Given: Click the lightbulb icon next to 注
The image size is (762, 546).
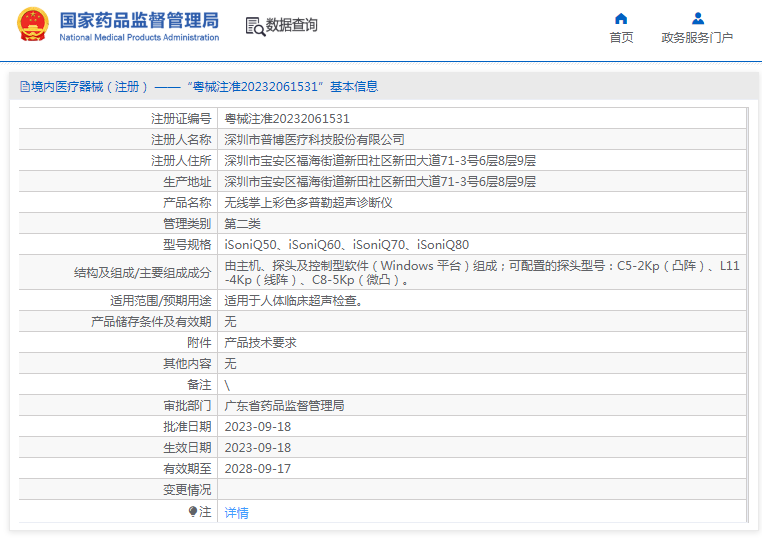Looking at the screenshot, I should [x=193, y=511].
